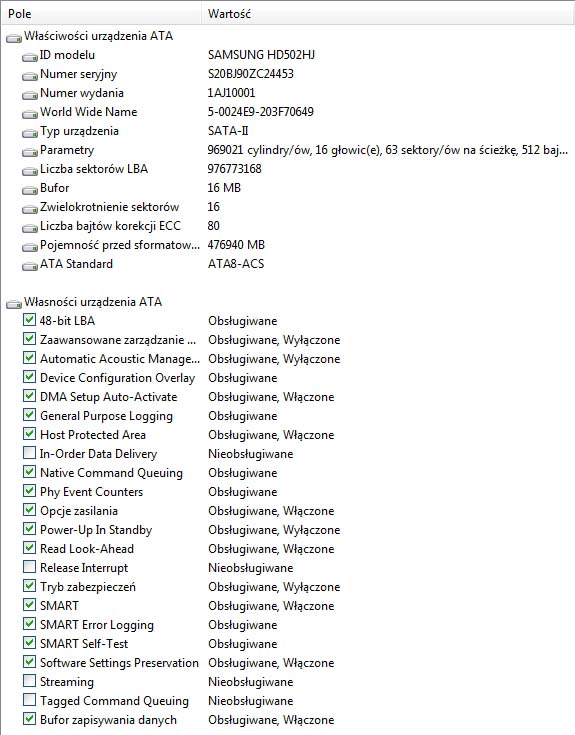Select the SAMSUNG HD502HJ model value
The width and height of the screenshot is (575, 735).
tap(261, 55)
